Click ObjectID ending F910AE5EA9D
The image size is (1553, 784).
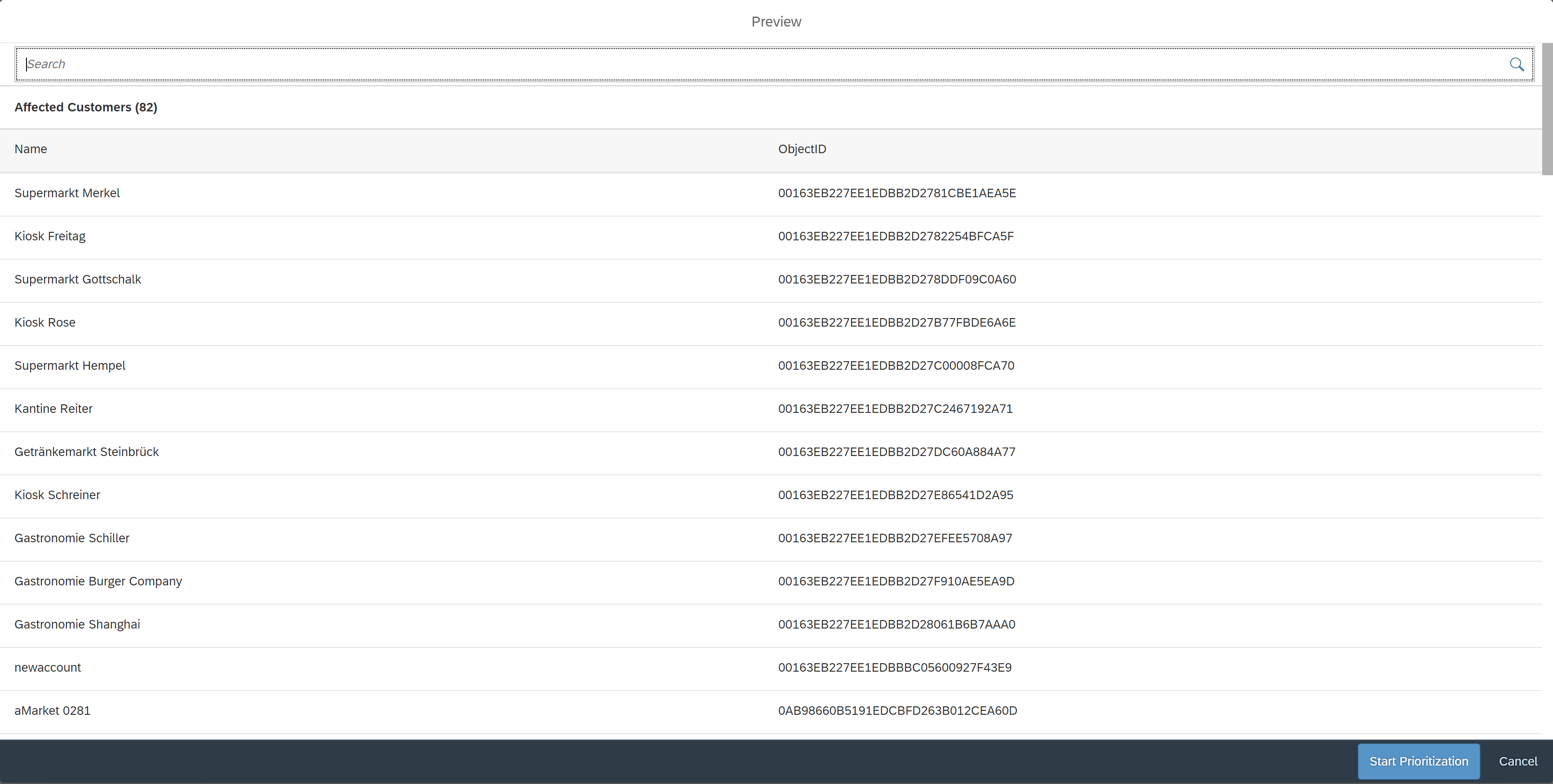pos(896,581)
